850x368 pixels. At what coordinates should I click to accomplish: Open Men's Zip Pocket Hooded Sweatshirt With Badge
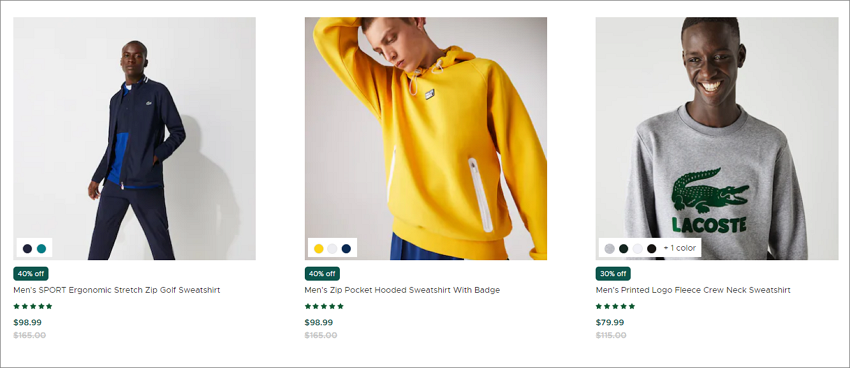402,290
